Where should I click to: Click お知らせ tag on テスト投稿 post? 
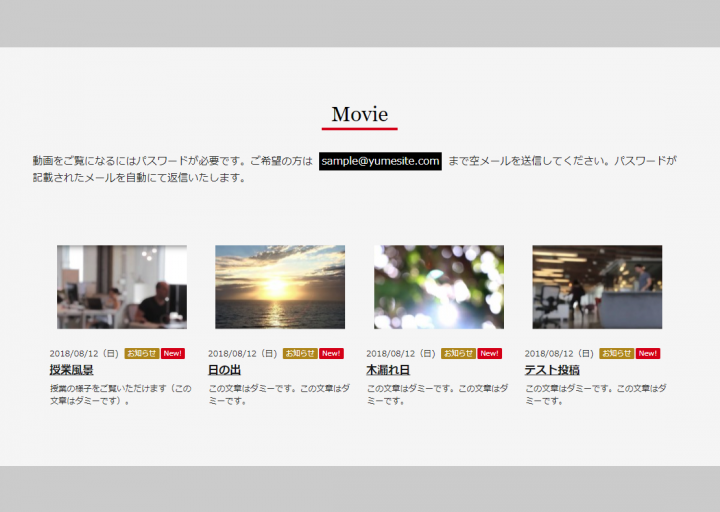coord(617,354)
